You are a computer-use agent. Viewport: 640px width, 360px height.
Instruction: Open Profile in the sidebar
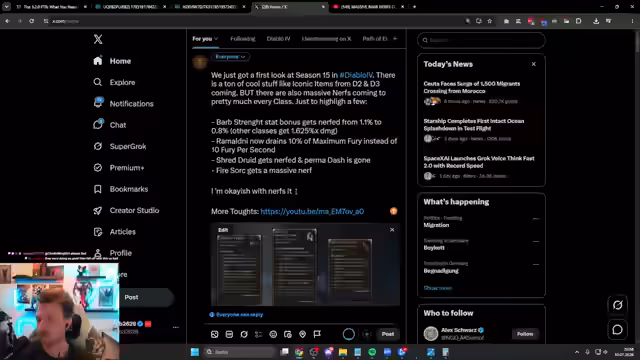point(112,253)
